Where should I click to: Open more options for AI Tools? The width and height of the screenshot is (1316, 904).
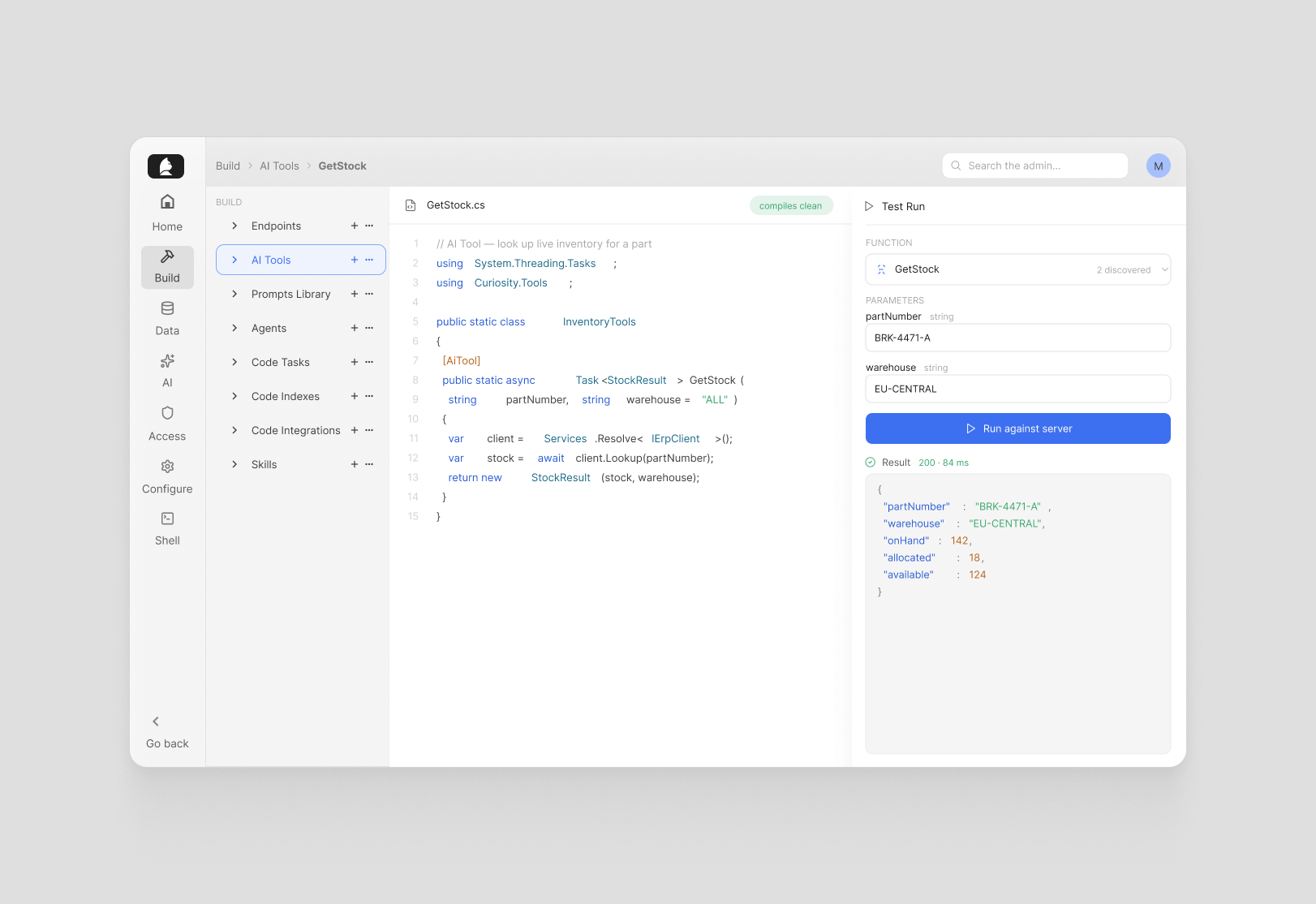pyautogui.click(x=369, y=260)
